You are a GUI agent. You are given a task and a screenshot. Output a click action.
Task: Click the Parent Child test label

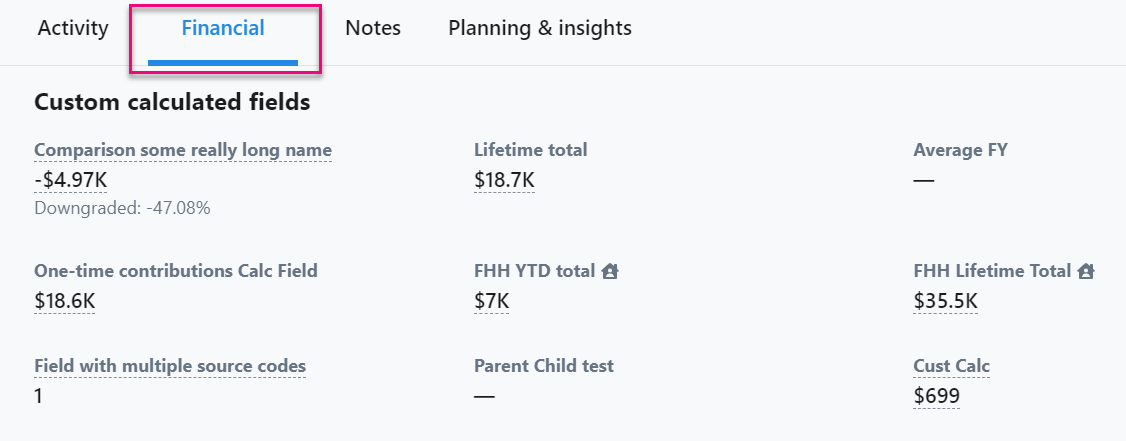(544, 366)
